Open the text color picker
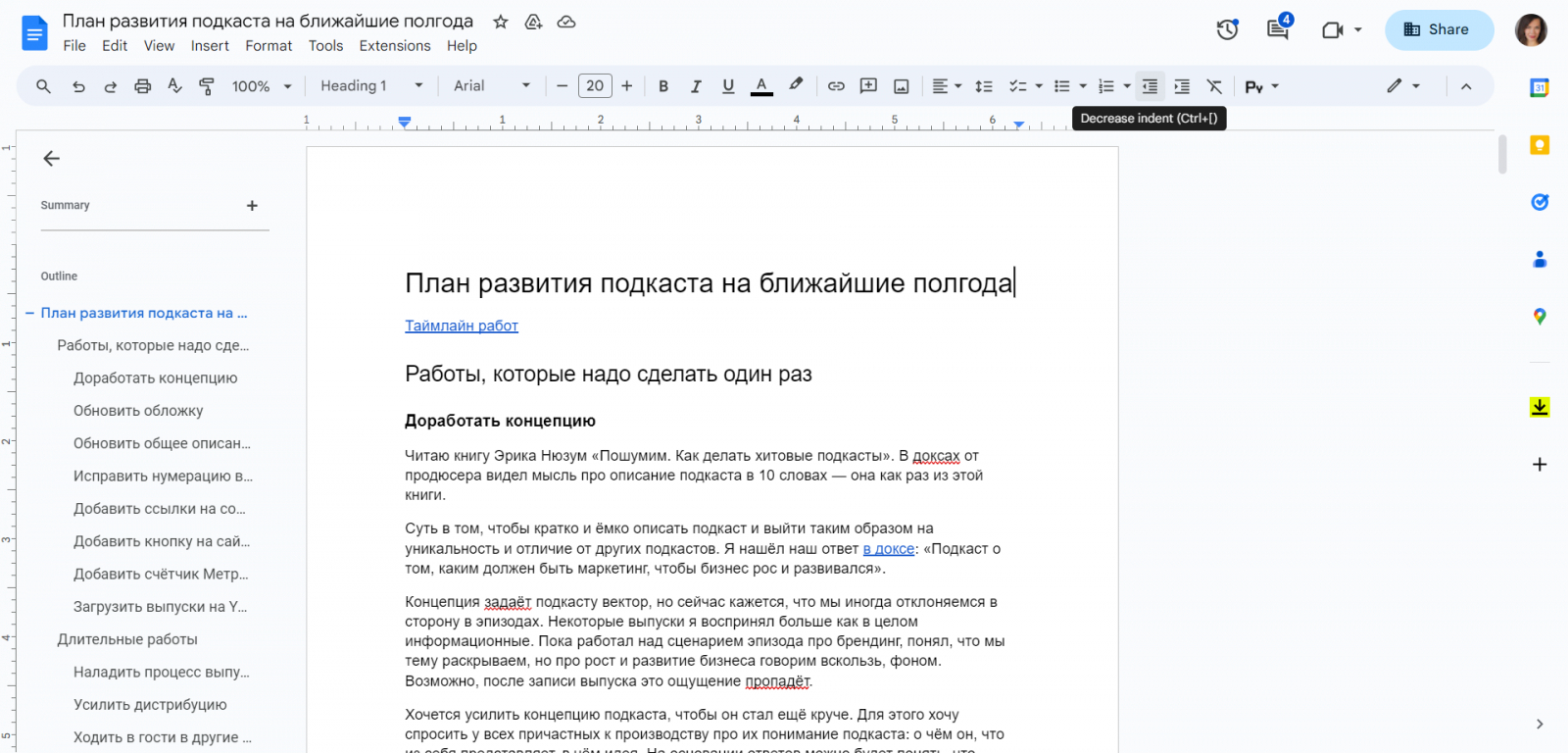This screenshot has height=753, width=1568. click(761, 86)
